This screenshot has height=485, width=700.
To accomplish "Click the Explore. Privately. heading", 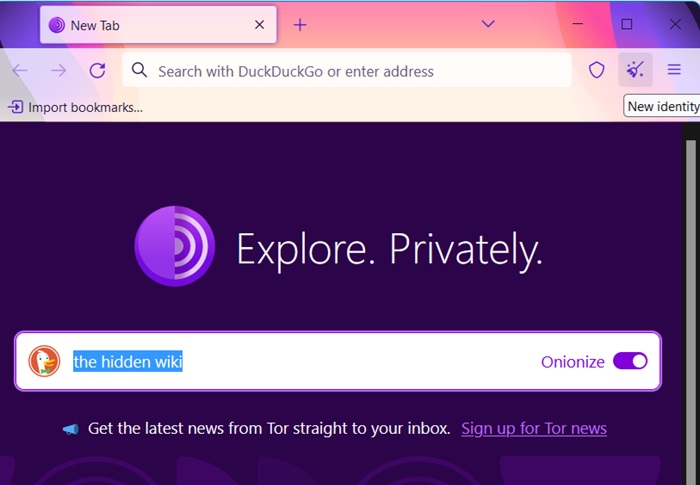I will [389, 250].
